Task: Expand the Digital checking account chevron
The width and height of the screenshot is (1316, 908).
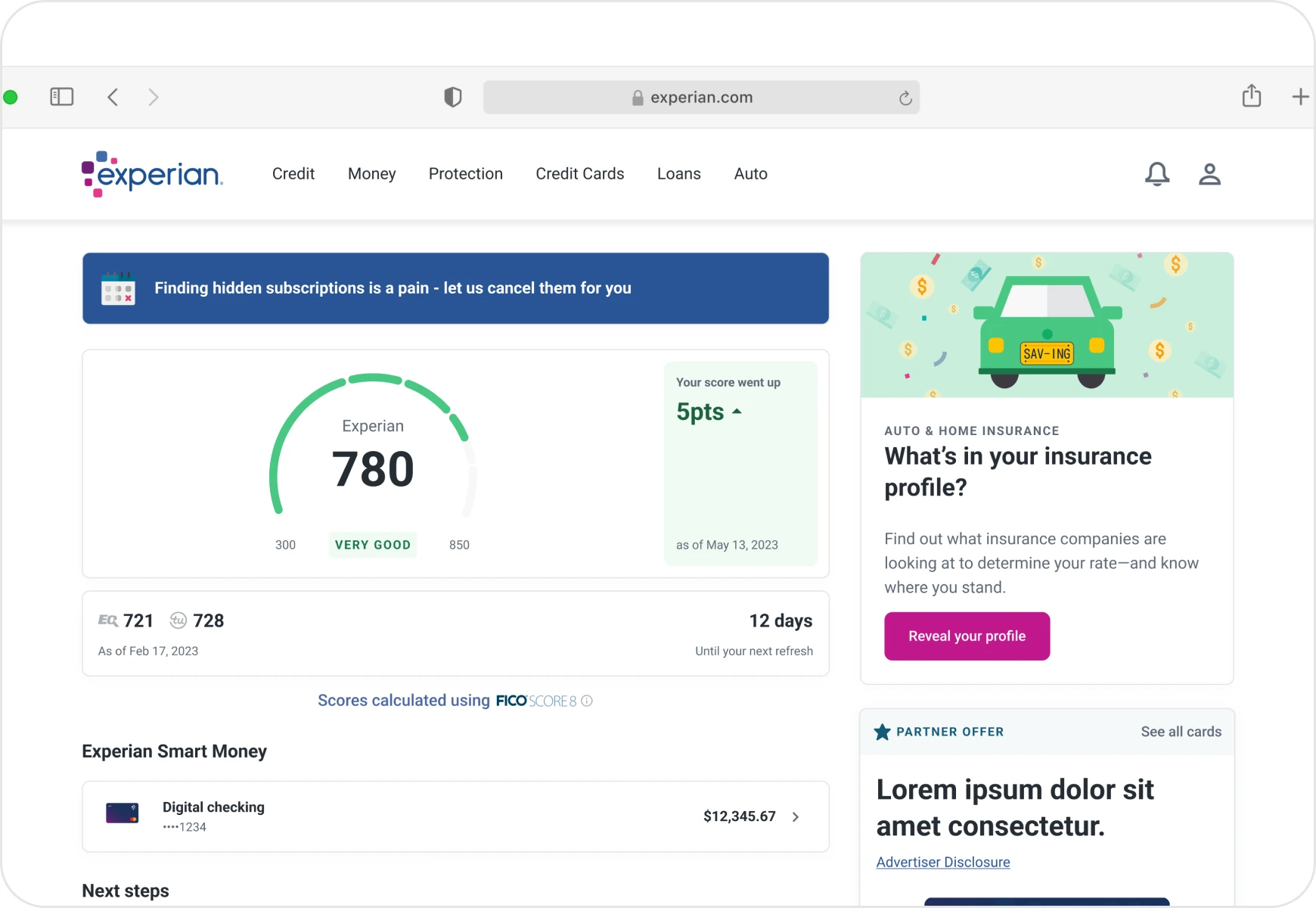Action: [796, 816]
